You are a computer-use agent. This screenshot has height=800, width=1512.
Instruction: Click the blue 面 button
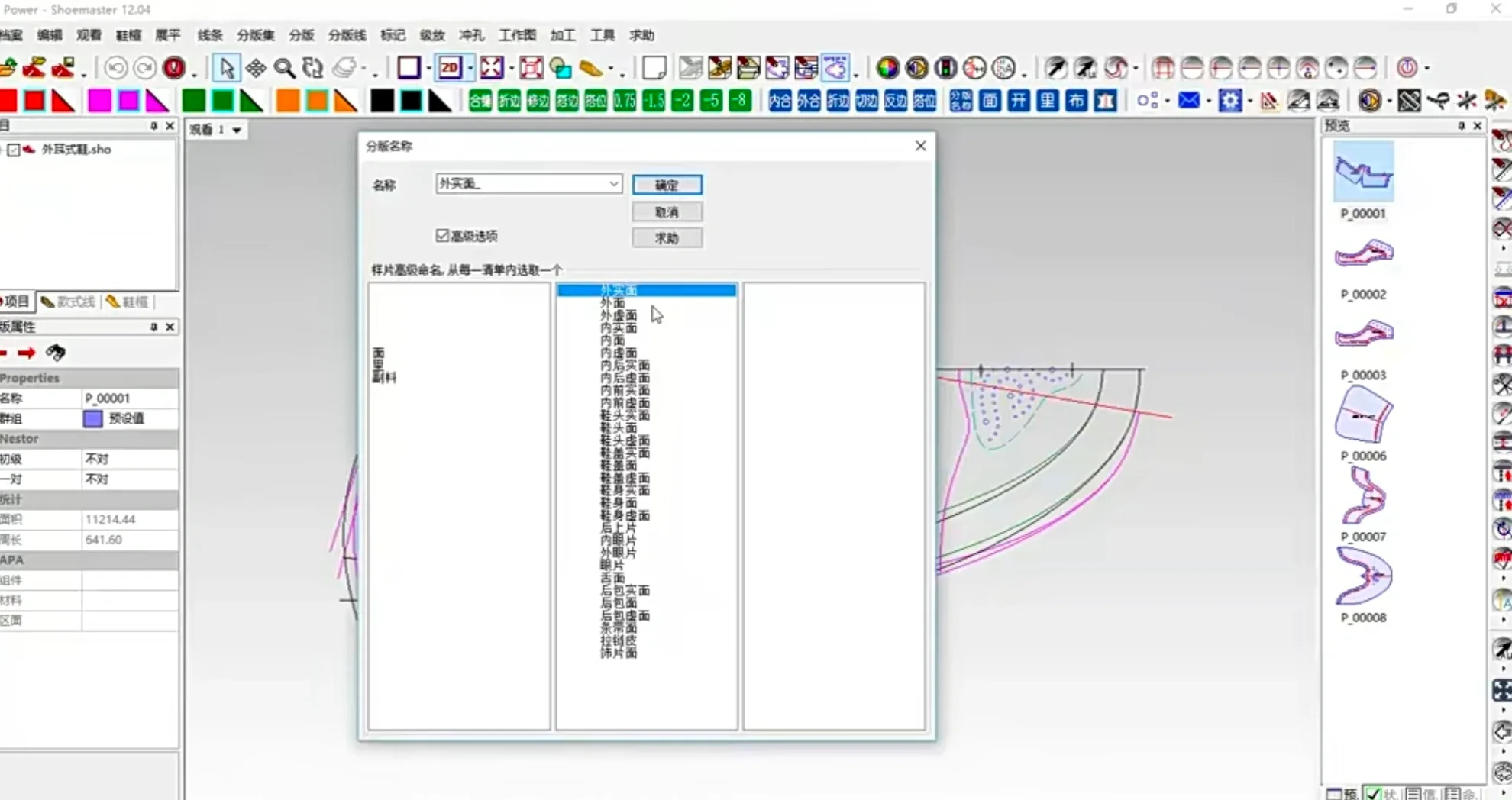[990, 100]
